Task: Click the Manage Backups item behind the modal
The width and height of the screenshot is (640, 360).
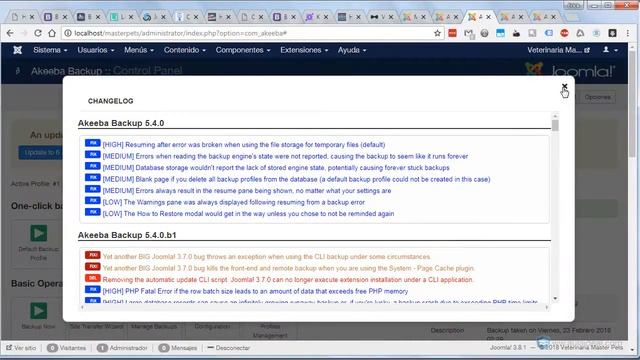Action: pos(154,327)
